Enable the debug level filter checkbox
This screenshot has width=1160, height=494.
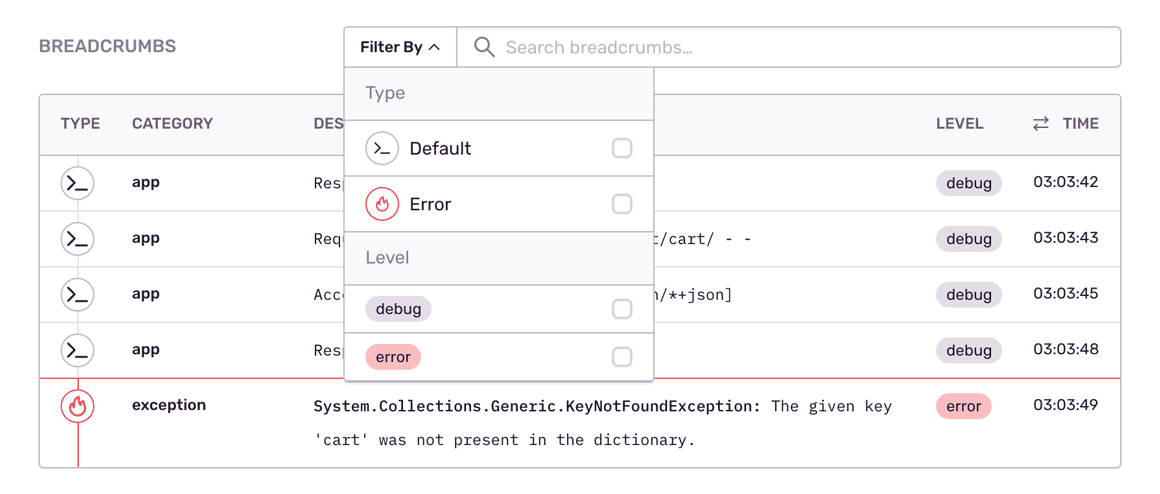[x=622, y=309]
